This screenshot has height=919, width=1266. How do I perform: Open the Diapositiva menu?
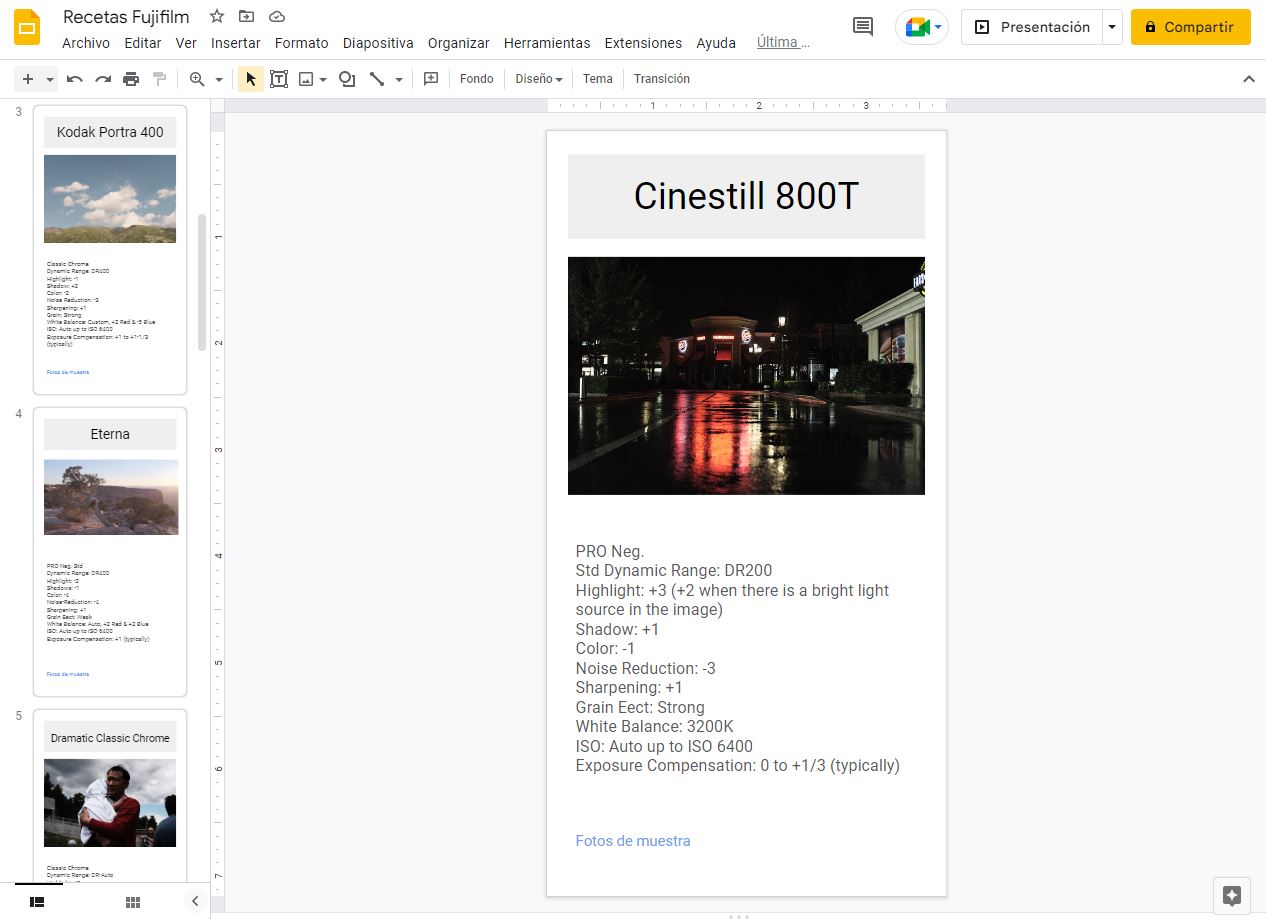[x=378, y=43]
